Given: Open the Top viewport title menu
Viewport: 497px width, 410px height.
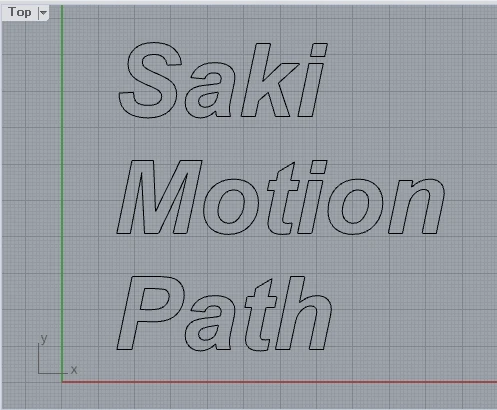Looking at the screenshot, I should click(x=20, y=12).
